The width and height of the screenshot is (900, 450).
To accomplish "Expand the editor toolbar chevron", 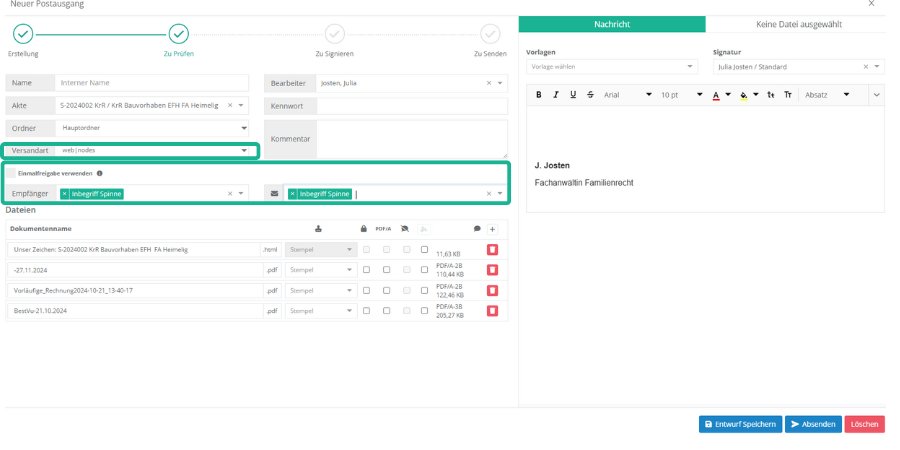I will tap(876, 95).
